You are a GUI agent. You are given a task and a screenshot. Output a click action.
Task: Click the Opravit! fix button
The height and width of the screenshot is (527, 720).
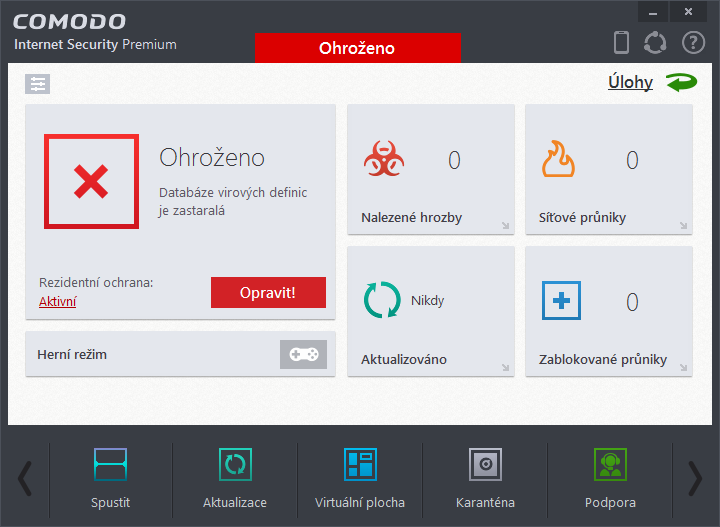pyautogui.click(x=268, y=292)
